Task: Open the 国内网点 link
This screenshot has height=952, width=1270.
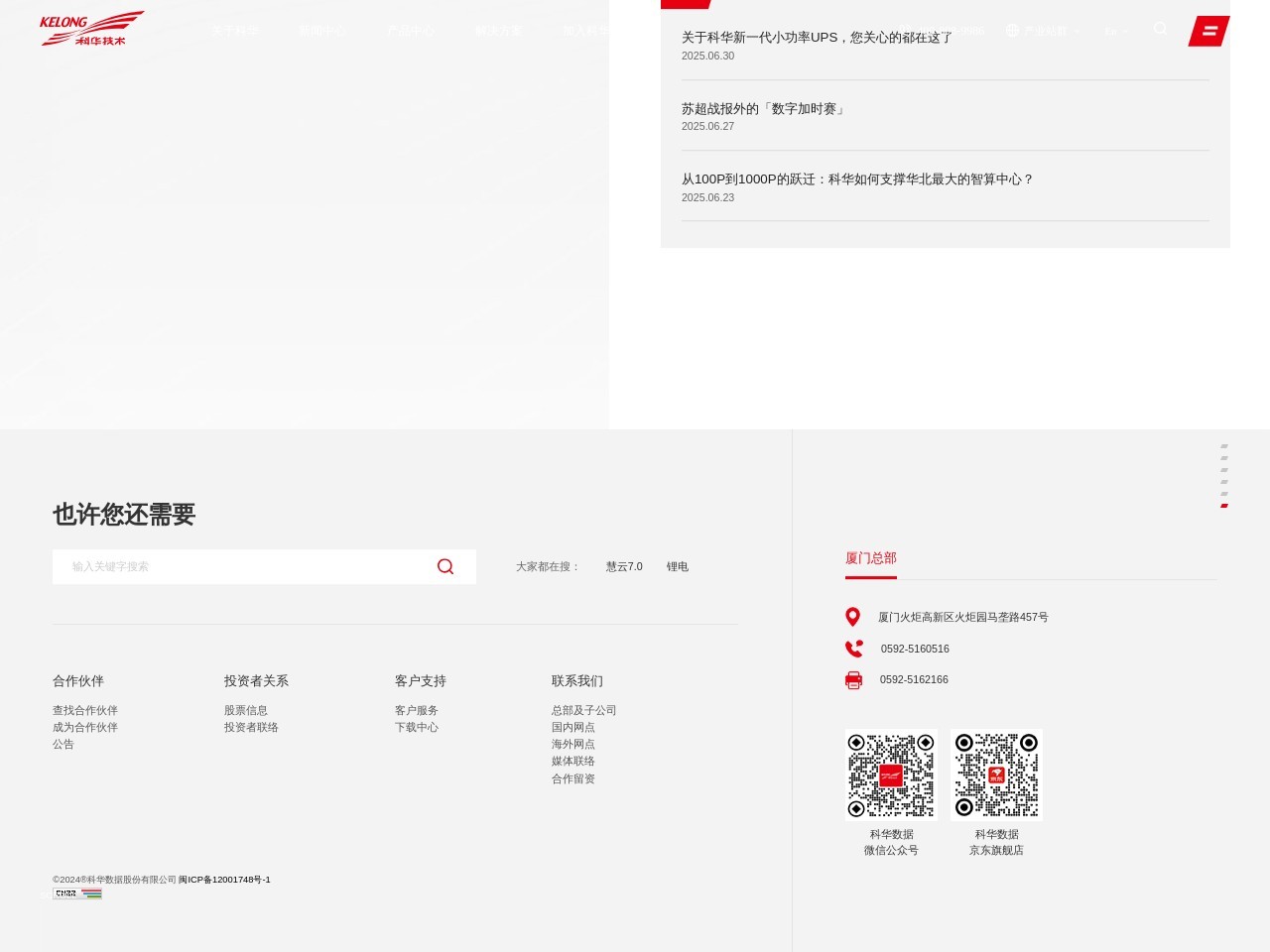Action: tap(573, 728)
